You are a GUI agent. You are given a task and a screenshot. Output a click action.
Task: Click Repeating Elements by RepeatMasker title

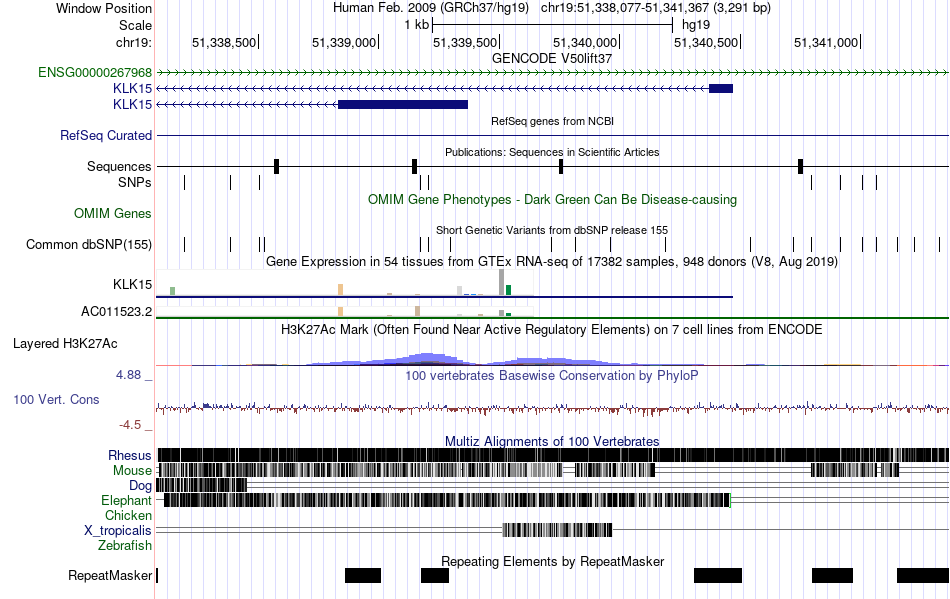[552, 561]
